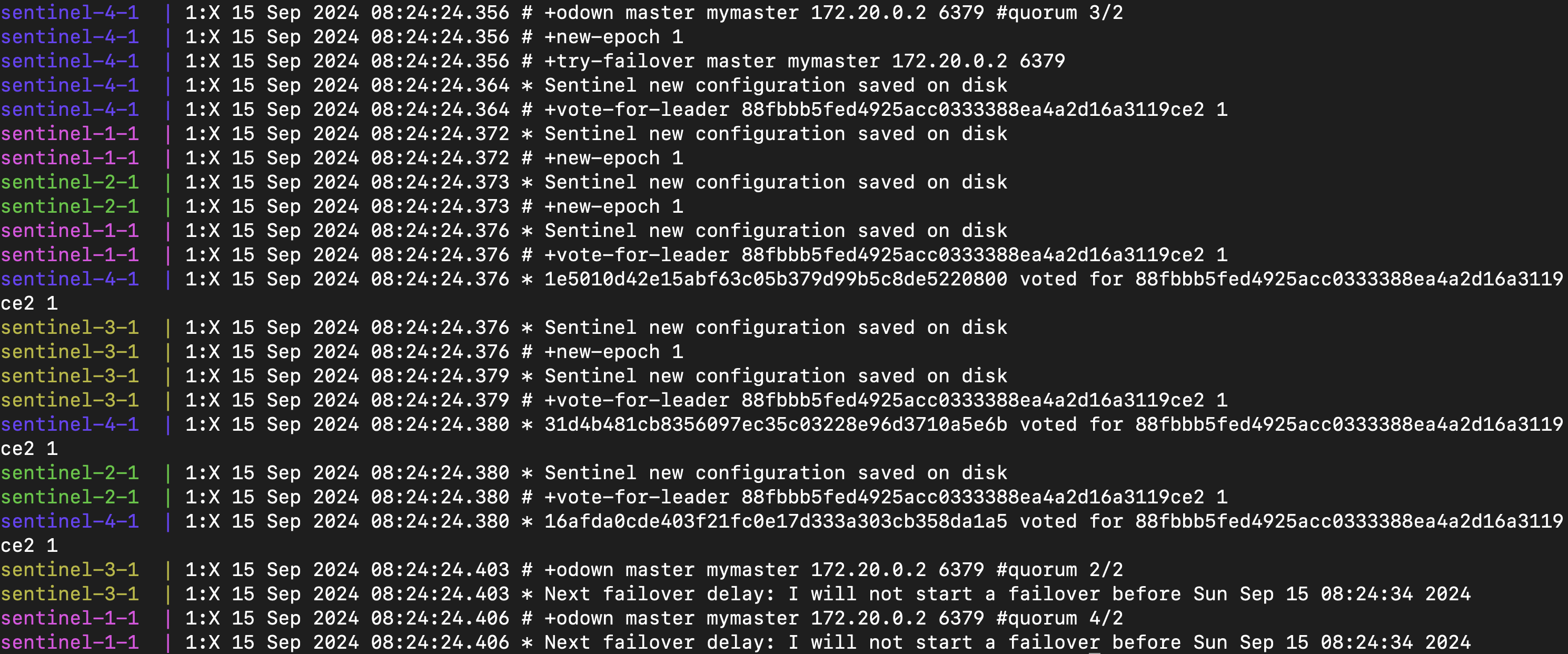Click the '#quorum 4/2' text
Image resolution: width=1568 pixels, height=654 pixels.
tap(1059, 618)
